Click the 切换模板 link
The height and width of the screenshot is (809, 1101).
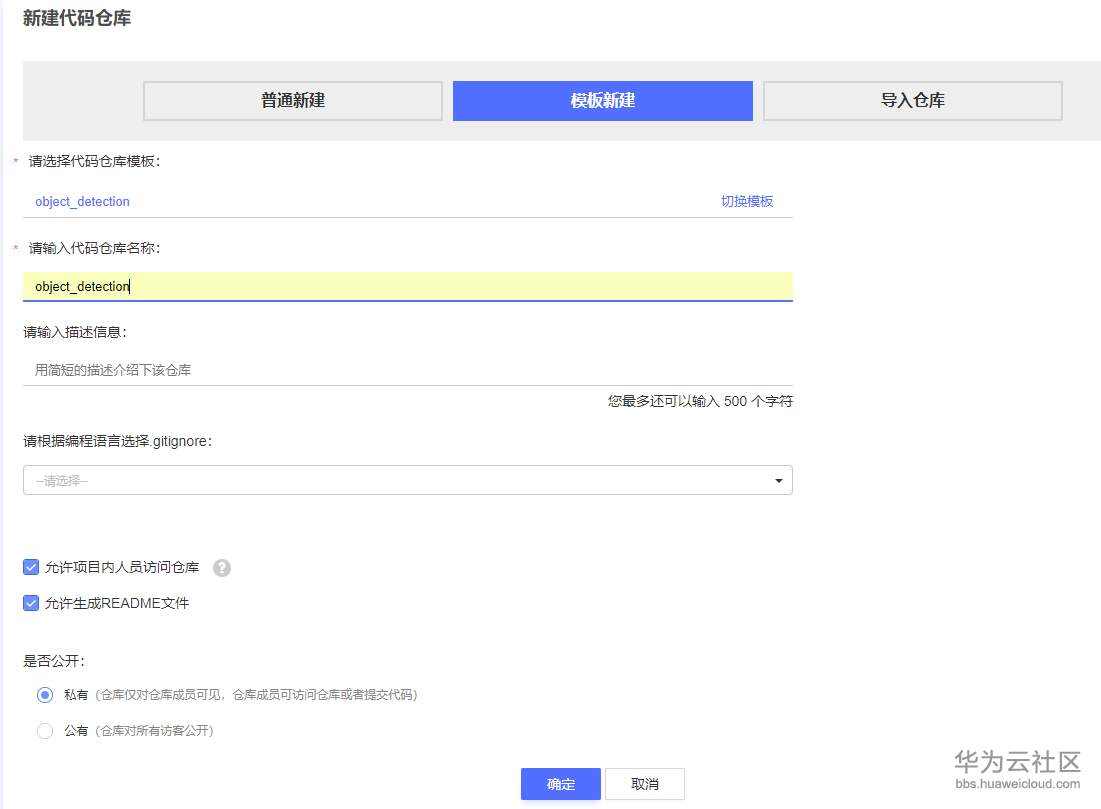pos(747,201)
